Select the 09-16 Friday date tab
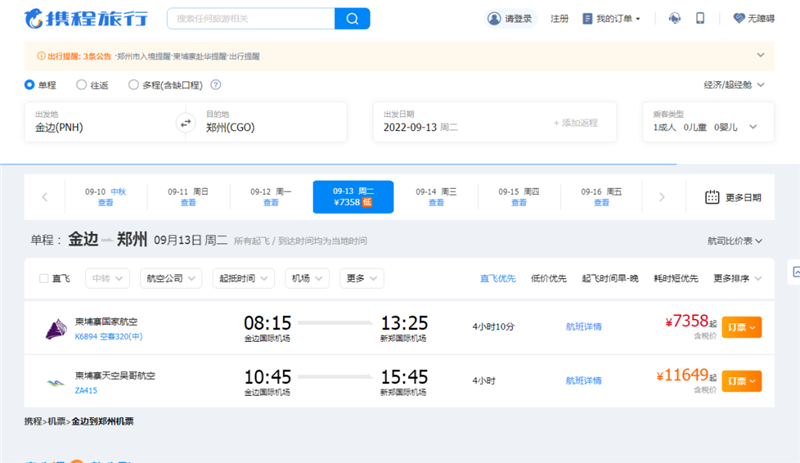The image size is (800, 463). click(x=602, y=197)
